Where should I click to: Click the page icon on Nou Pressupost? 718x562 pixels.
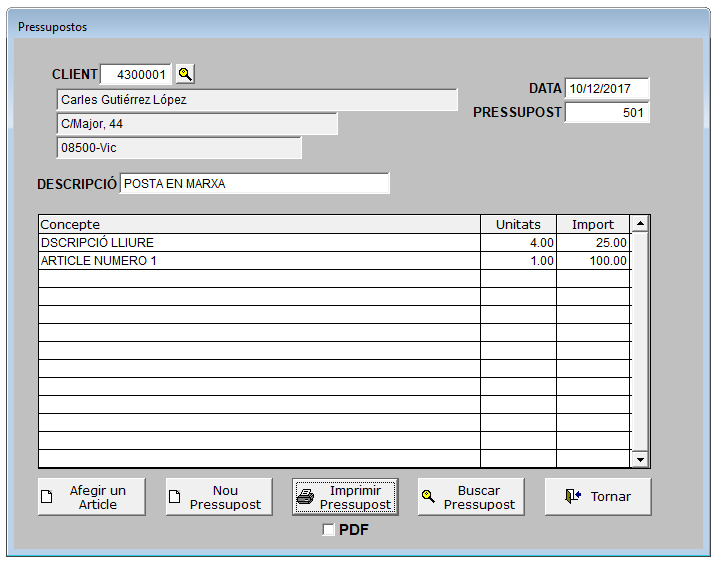pyautogui.click(x=174, y=497)
